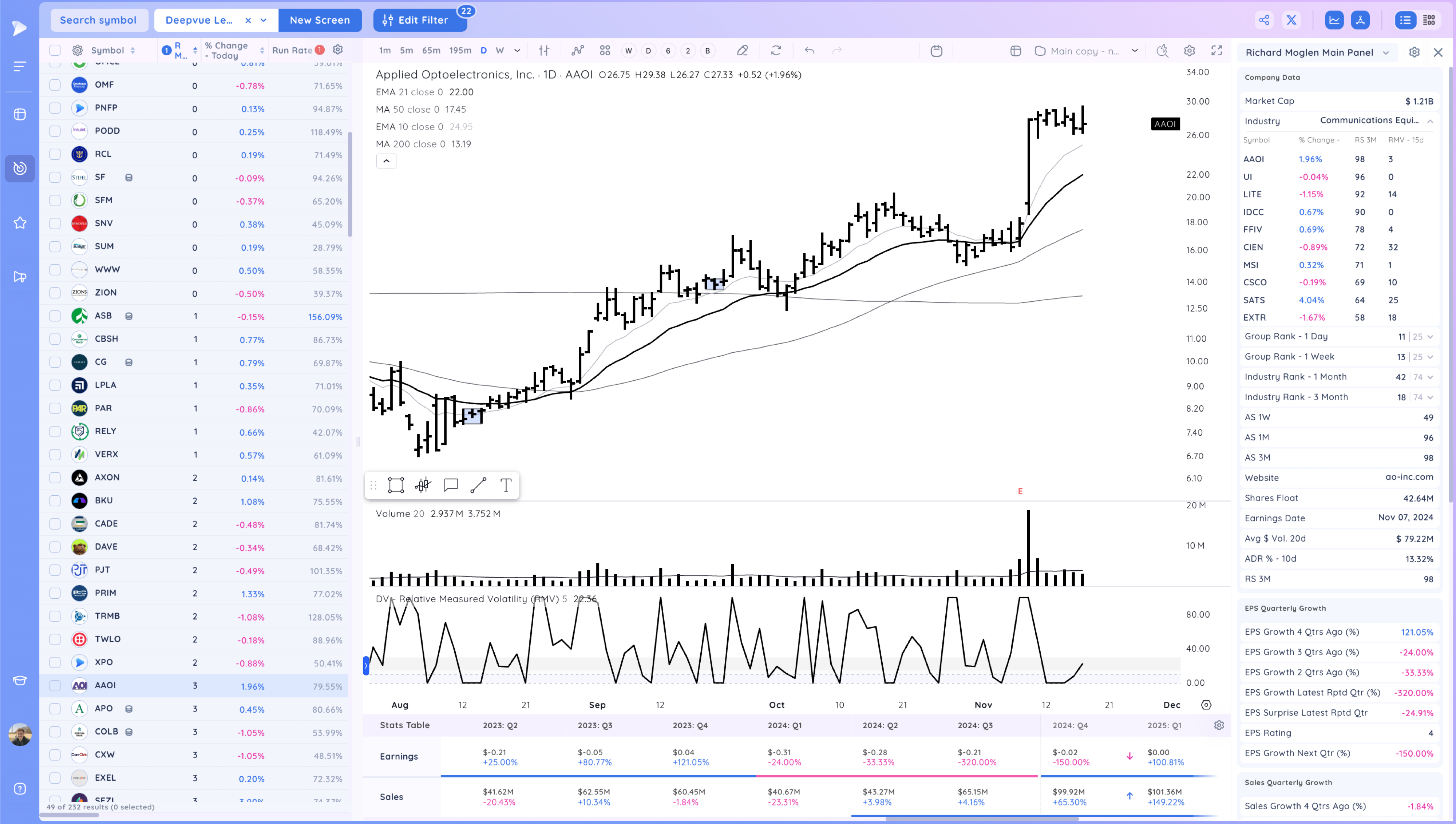The image size is (1456, 824).
Task: Collapse the chart indicator legend
Action: tap(387, 161)
